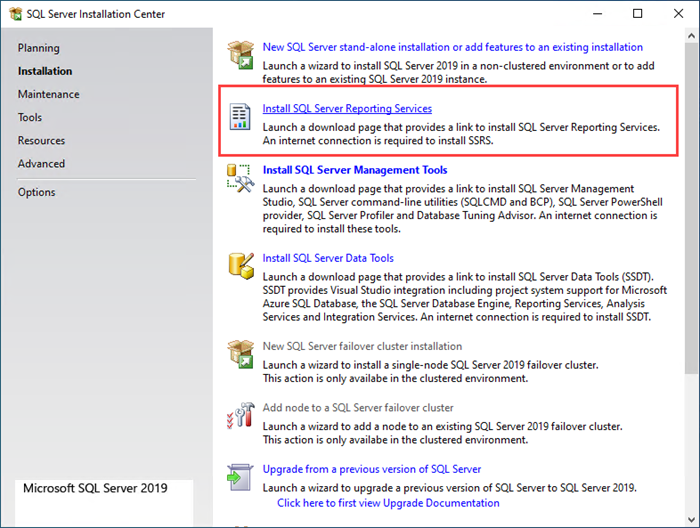This screenshot has width=700, height=528.
Task: Click the Management Tools hammer-and-wrench icon
Action: tap(241, 178)
